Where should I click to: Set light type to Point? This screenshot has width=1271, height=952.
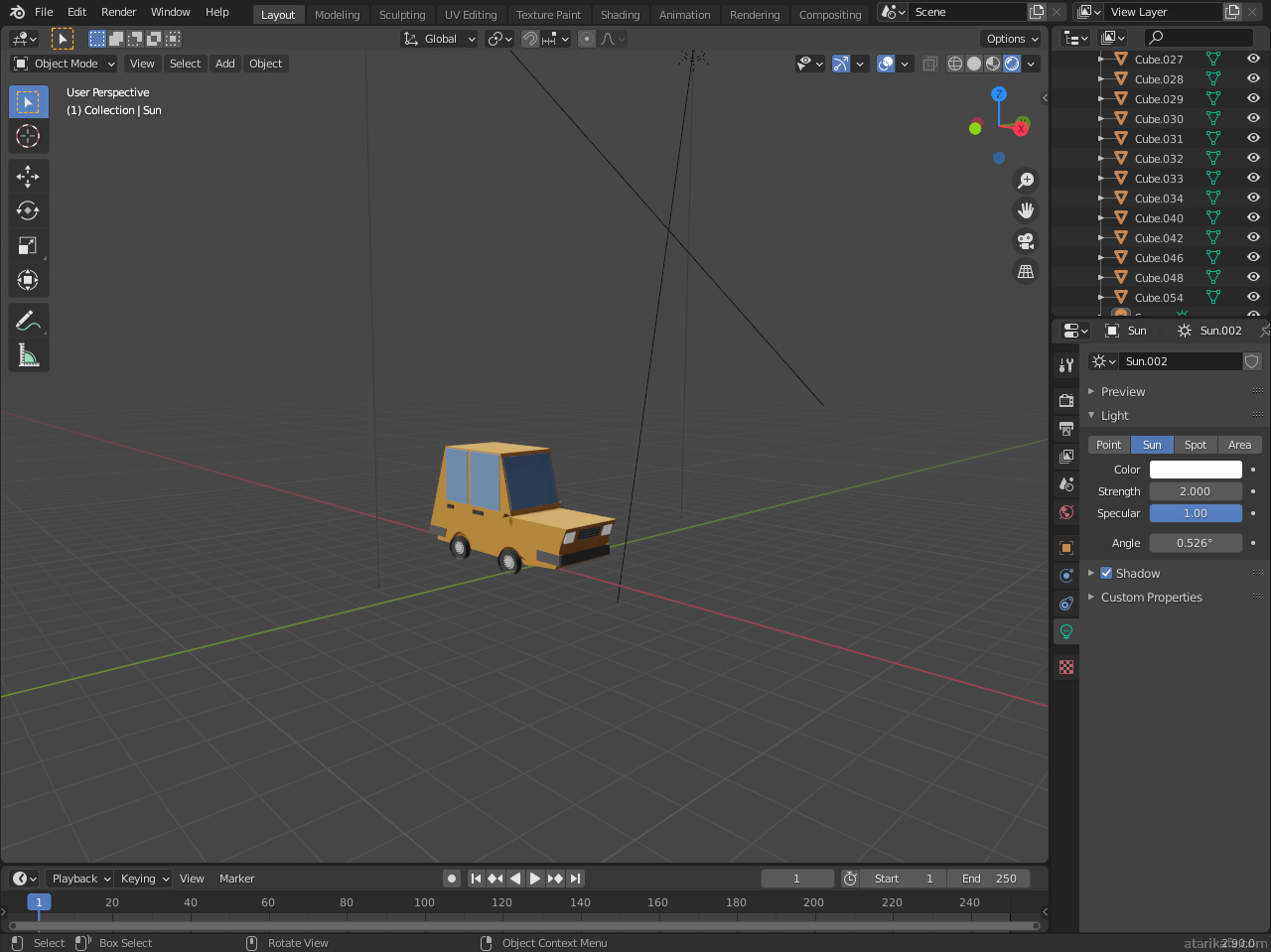click(x=1109, y=445)
